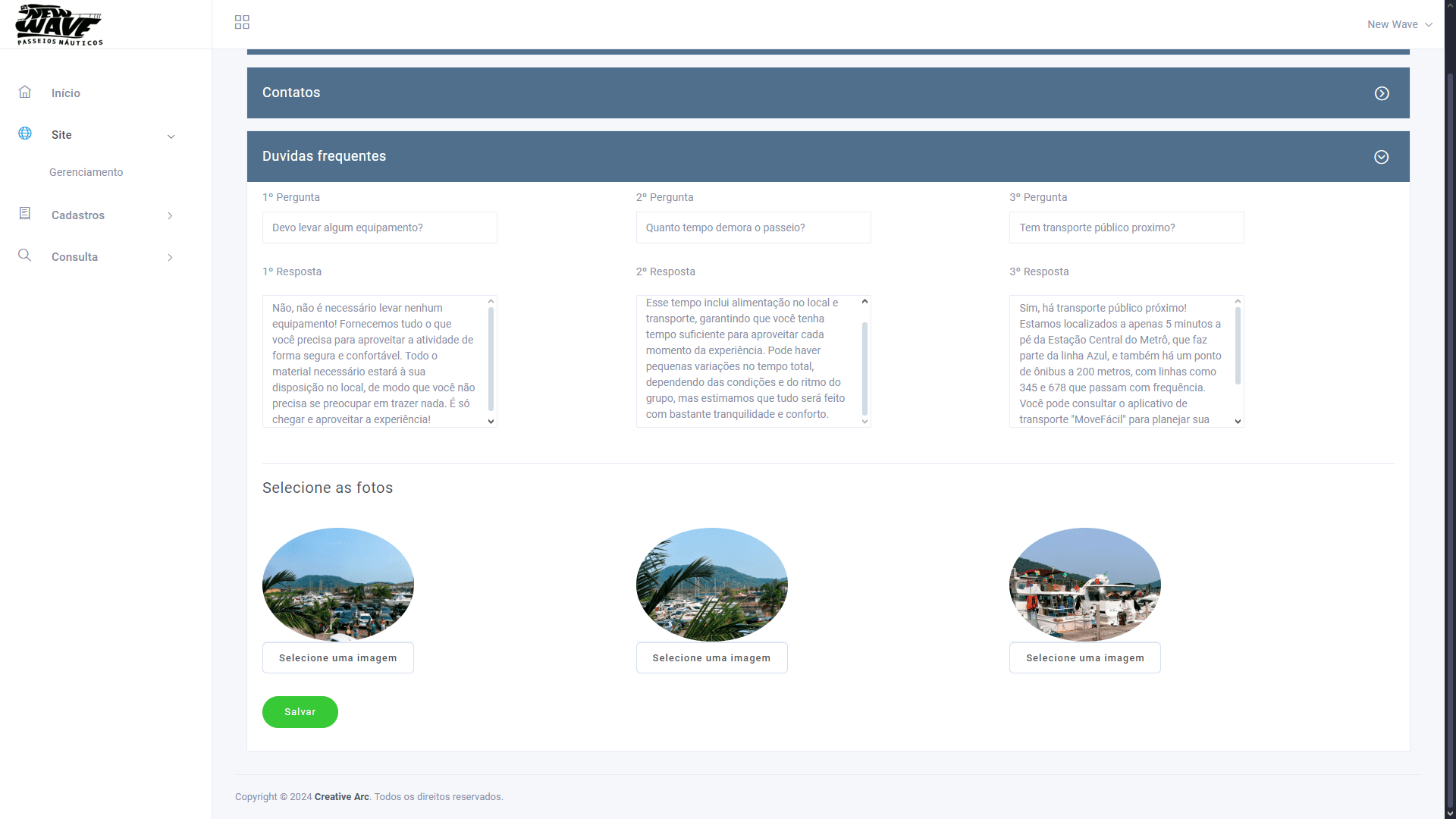This screenshot has height=819, width=1456.
Task: Expand the Cadastros submenu chevron
Action: (170, 216)
